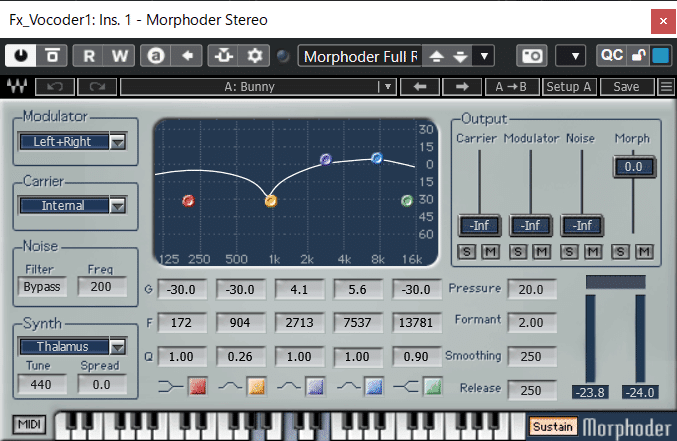Click the Waves logo icon
This screenshot has height=441, width=677.
17,86
